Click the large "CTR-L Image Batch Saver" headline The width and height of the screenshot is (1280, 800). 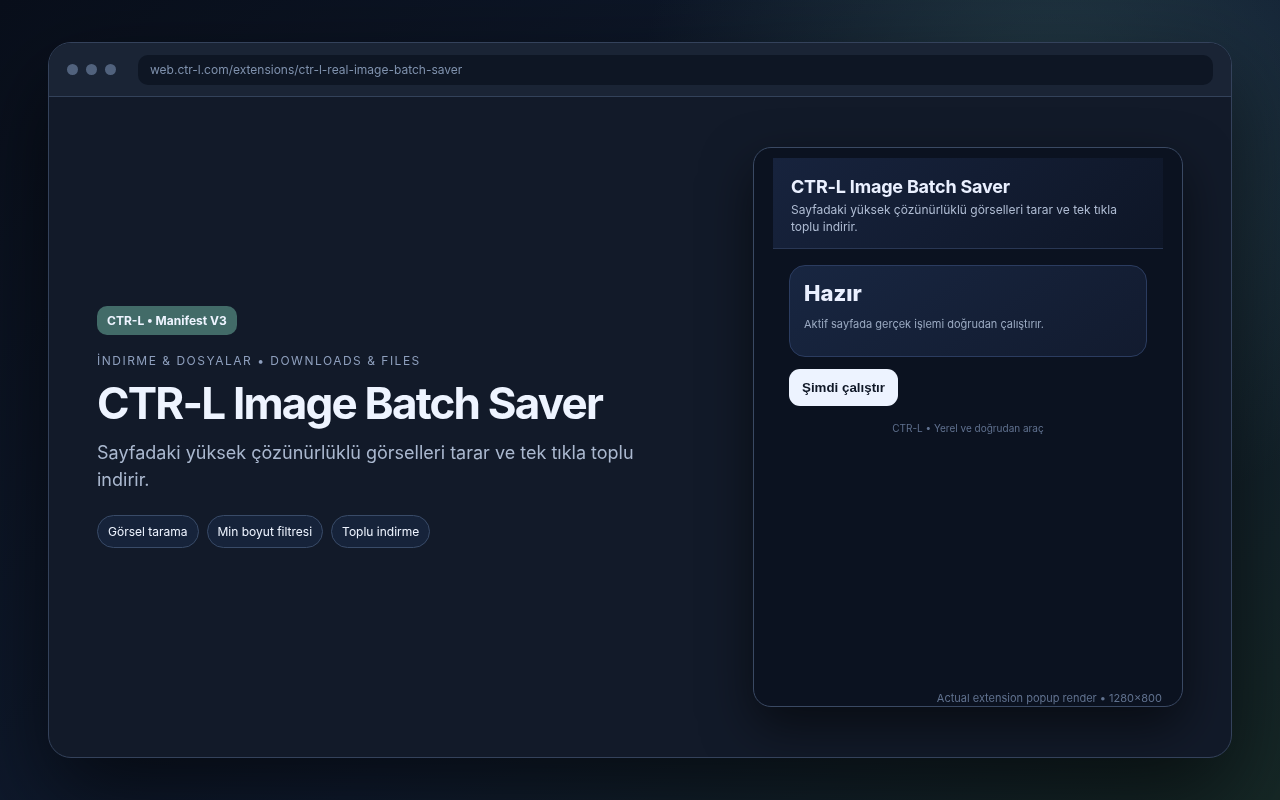coord(350,404)
